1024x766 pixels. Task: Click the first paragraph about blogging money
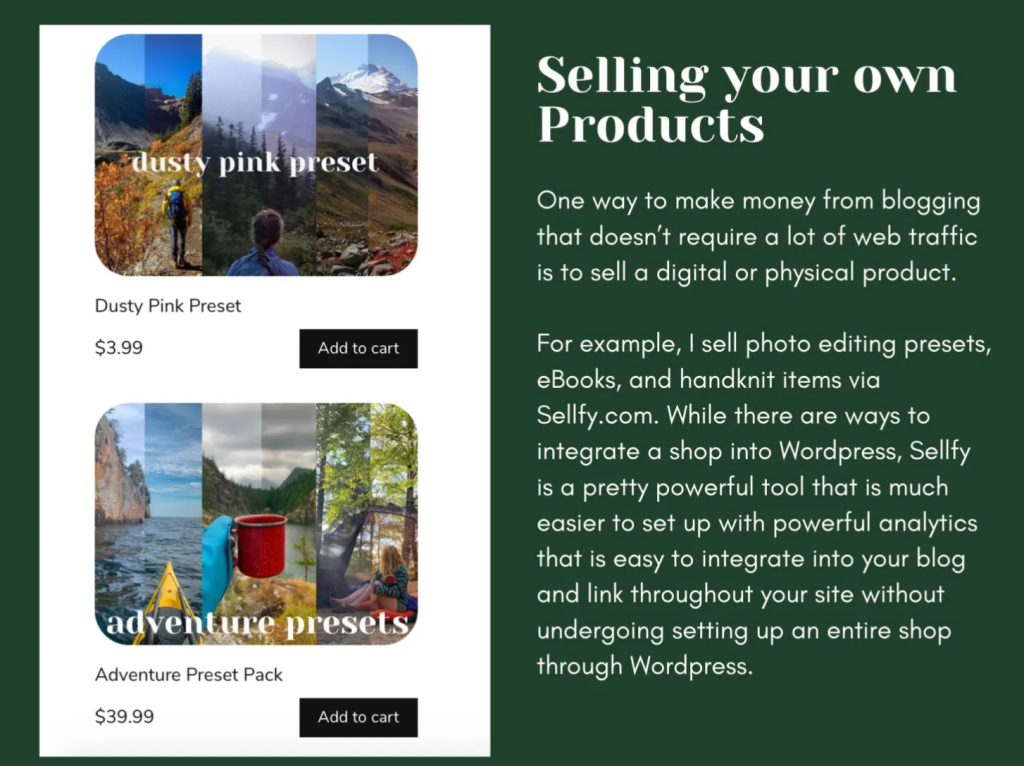tap(758, 236)
